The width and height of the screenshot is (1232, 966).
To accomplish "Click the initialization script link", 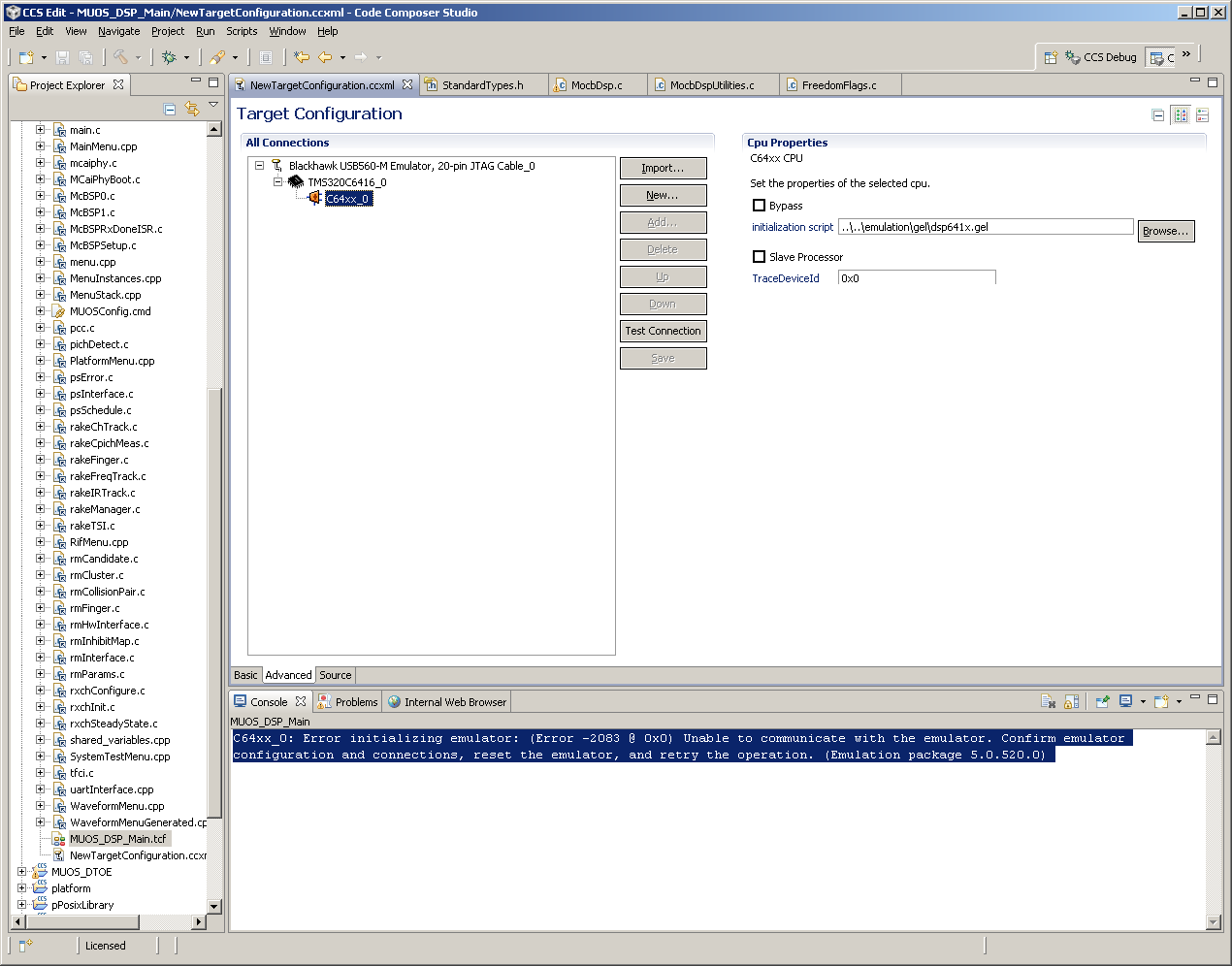I will tap(793, 227).
